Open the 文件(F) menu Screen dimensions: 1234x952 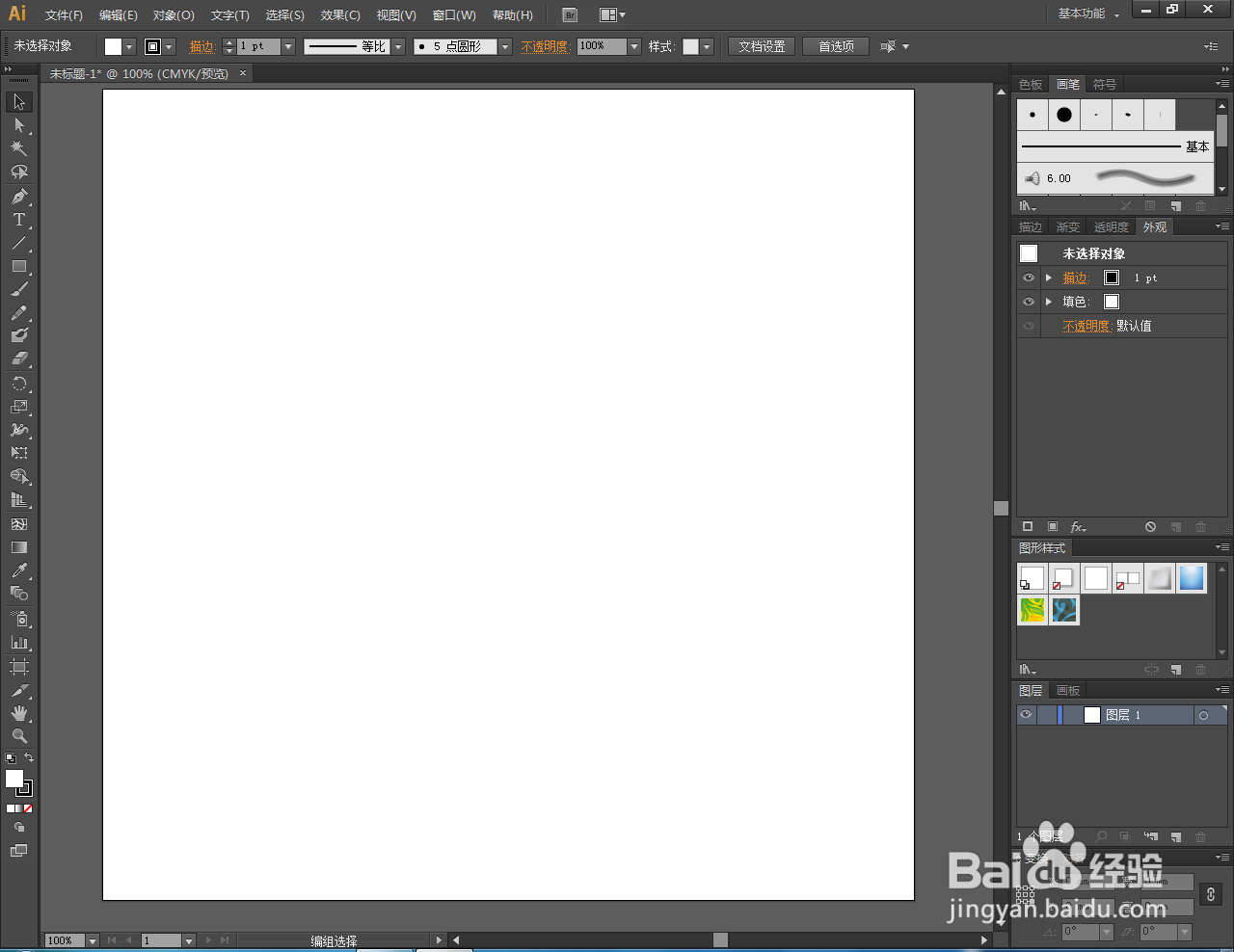click(x=64, y=14)
